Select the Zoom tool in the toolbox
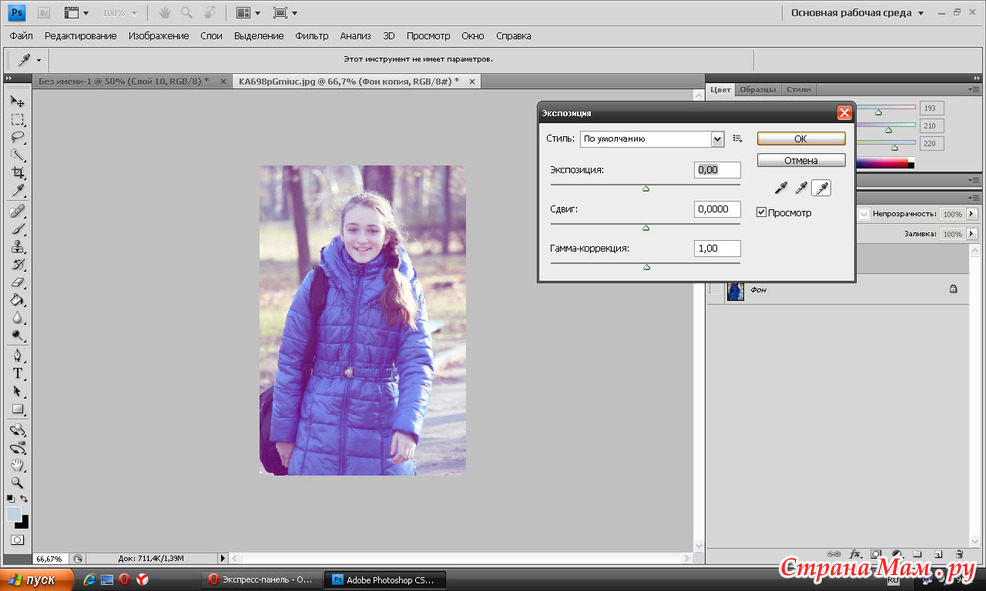Screen dimensions: 986x591 pyautogui.click(x=17, y=483)
